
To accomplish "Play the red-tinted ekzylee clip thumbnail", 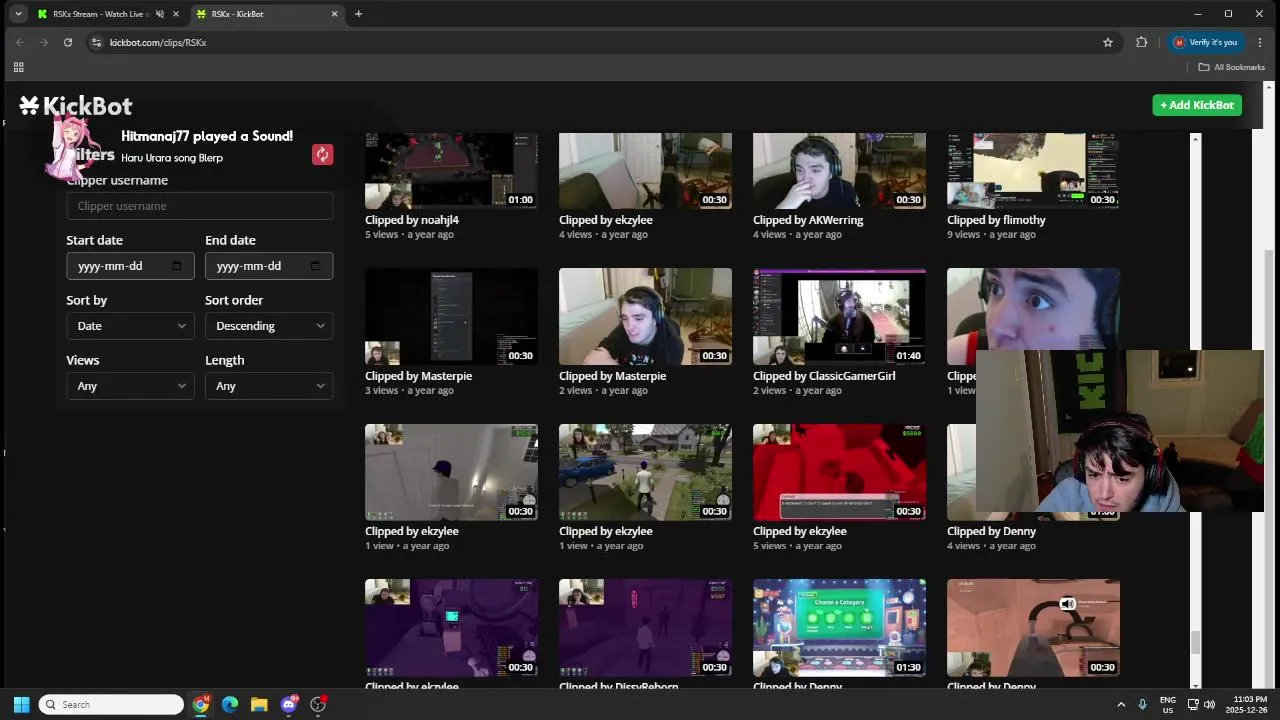I will pos(839,472).
